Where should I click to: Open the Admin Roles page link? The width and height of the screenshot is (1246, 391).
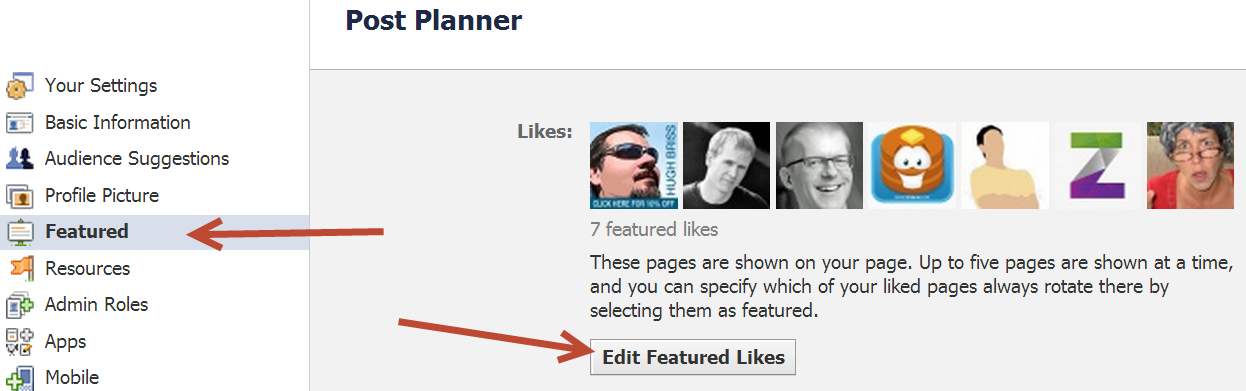click(x=97, y=304)
